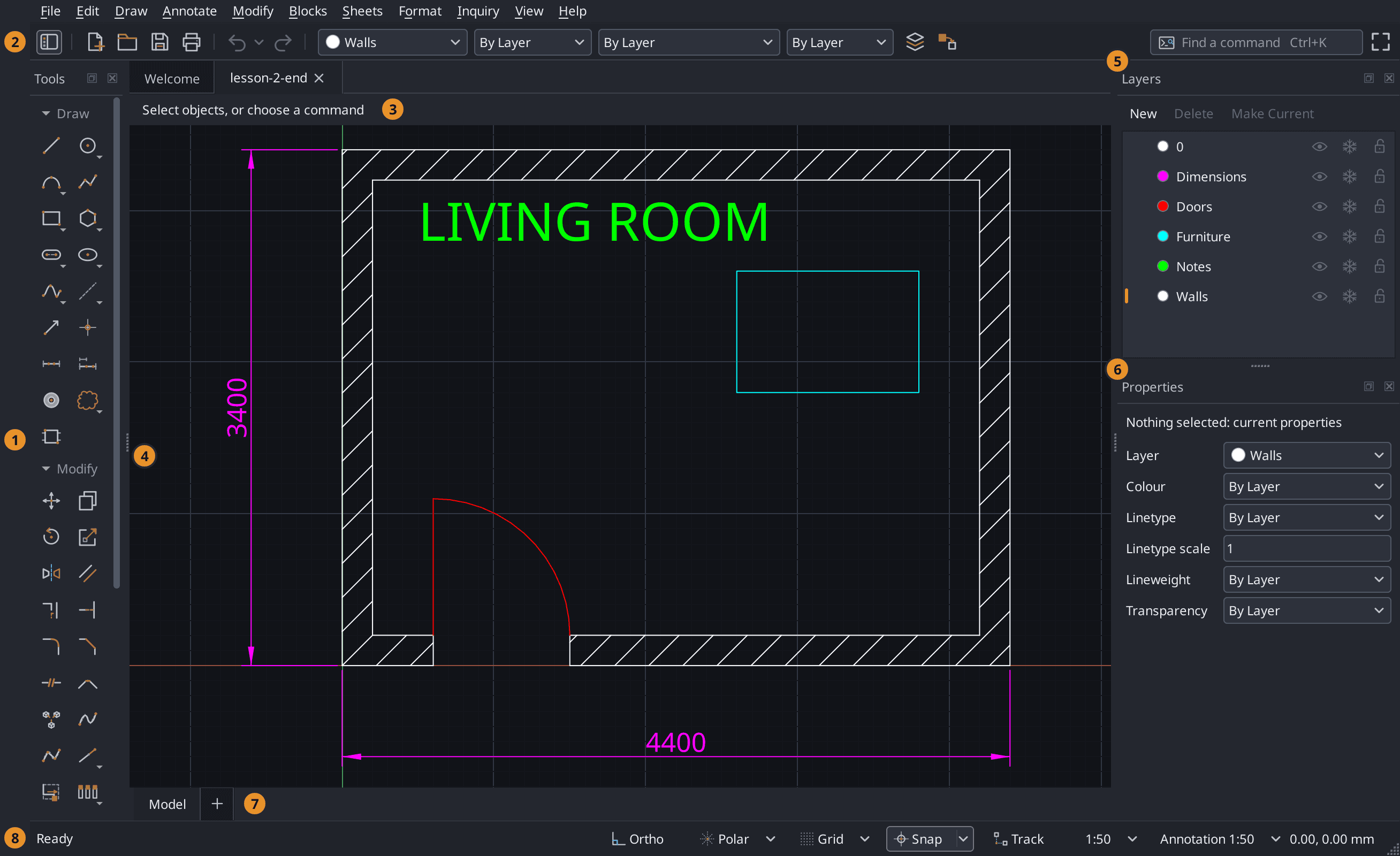Choose the Mirror modify tool
The height and width of the screenshot is (856, 1400).
click(x=51, y=574)
